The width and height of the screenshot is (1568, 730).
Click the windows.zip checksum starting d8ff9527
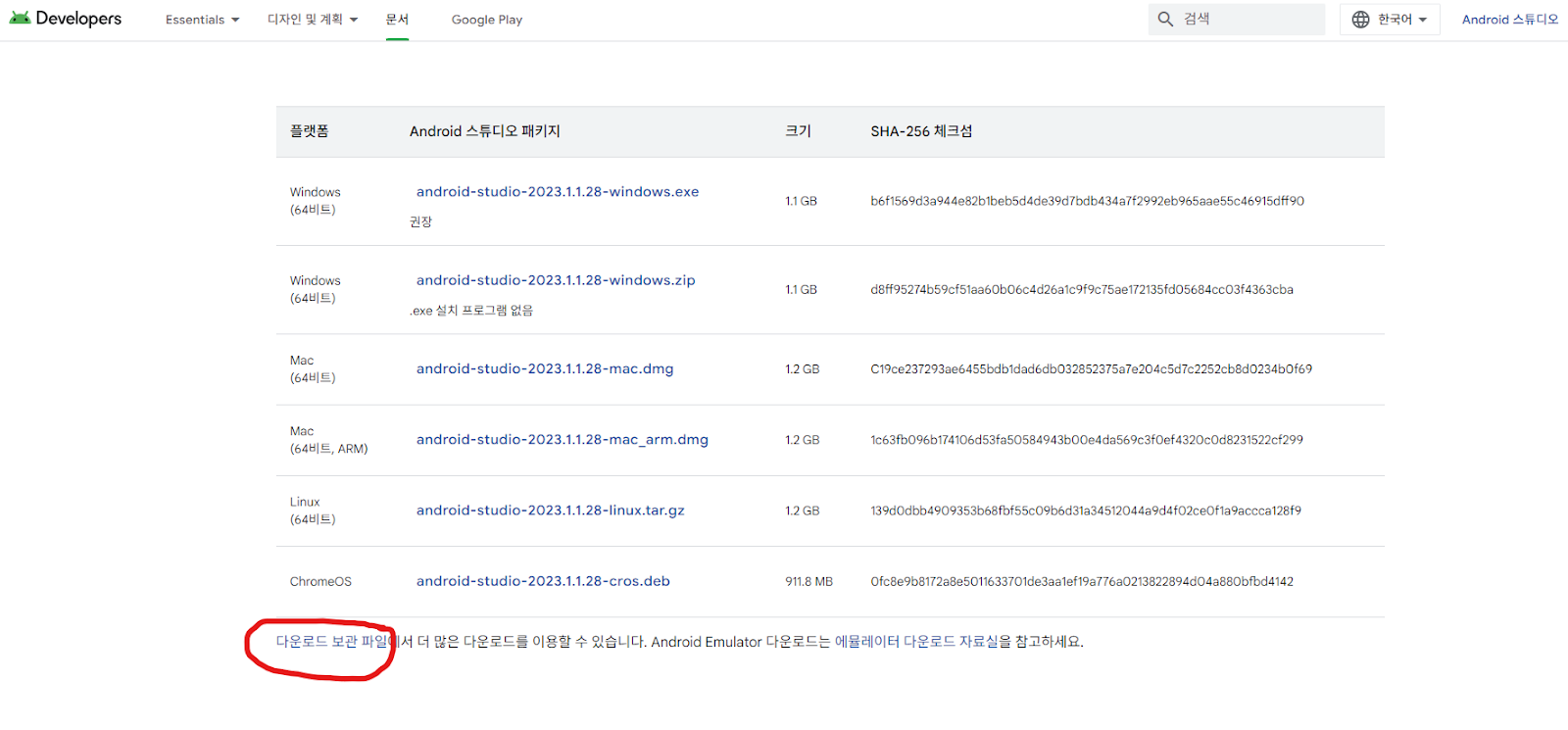[1082, 290]
